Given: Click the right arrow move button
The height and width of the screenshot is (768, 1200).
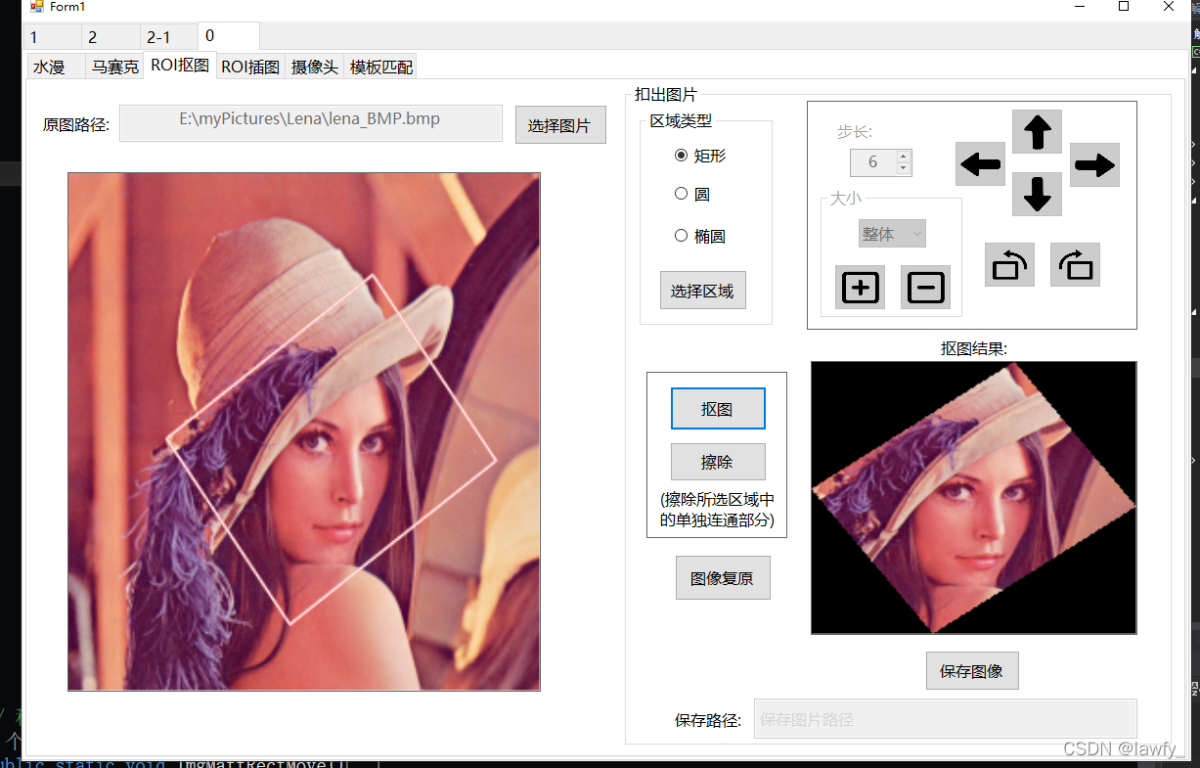Looking at the screenshot, I should tap(1094, 165).
